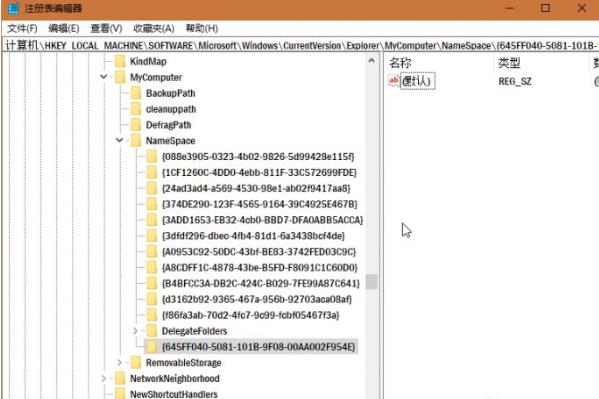Click folder icon of {645FF040-5081-101B-9F08-00AA002F954E}

152,347
